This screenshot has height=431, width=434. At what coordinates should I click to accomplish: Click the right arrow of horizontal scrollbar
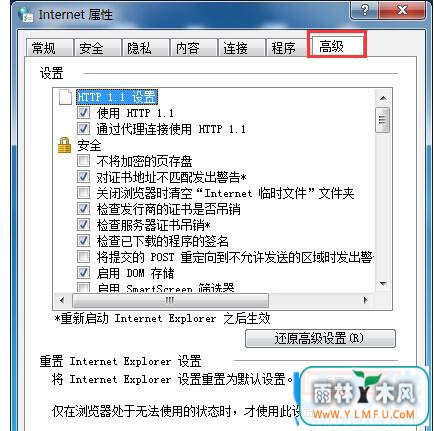[x=365, y=300]
